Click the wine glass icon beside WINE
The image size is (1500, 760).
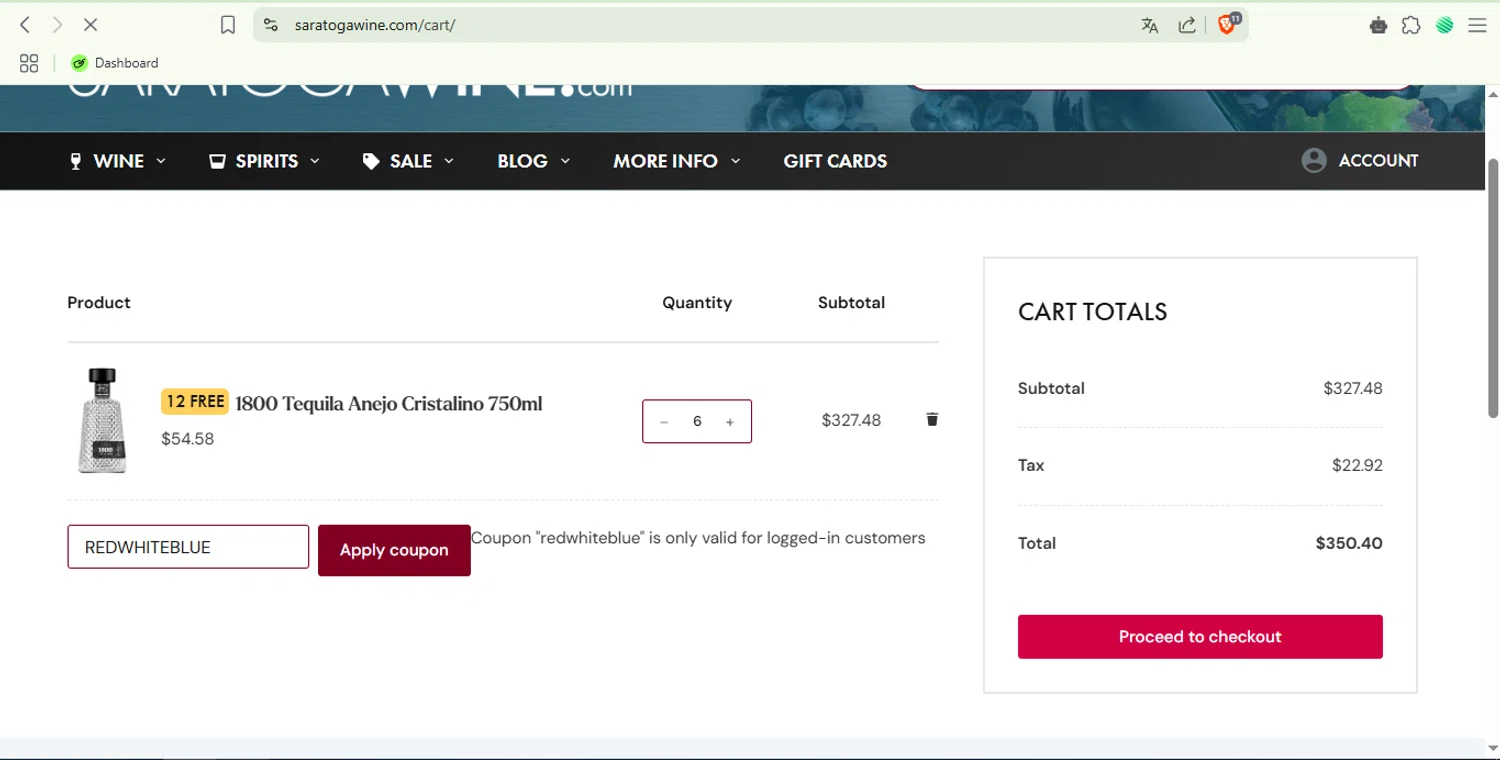click(75, 161)
